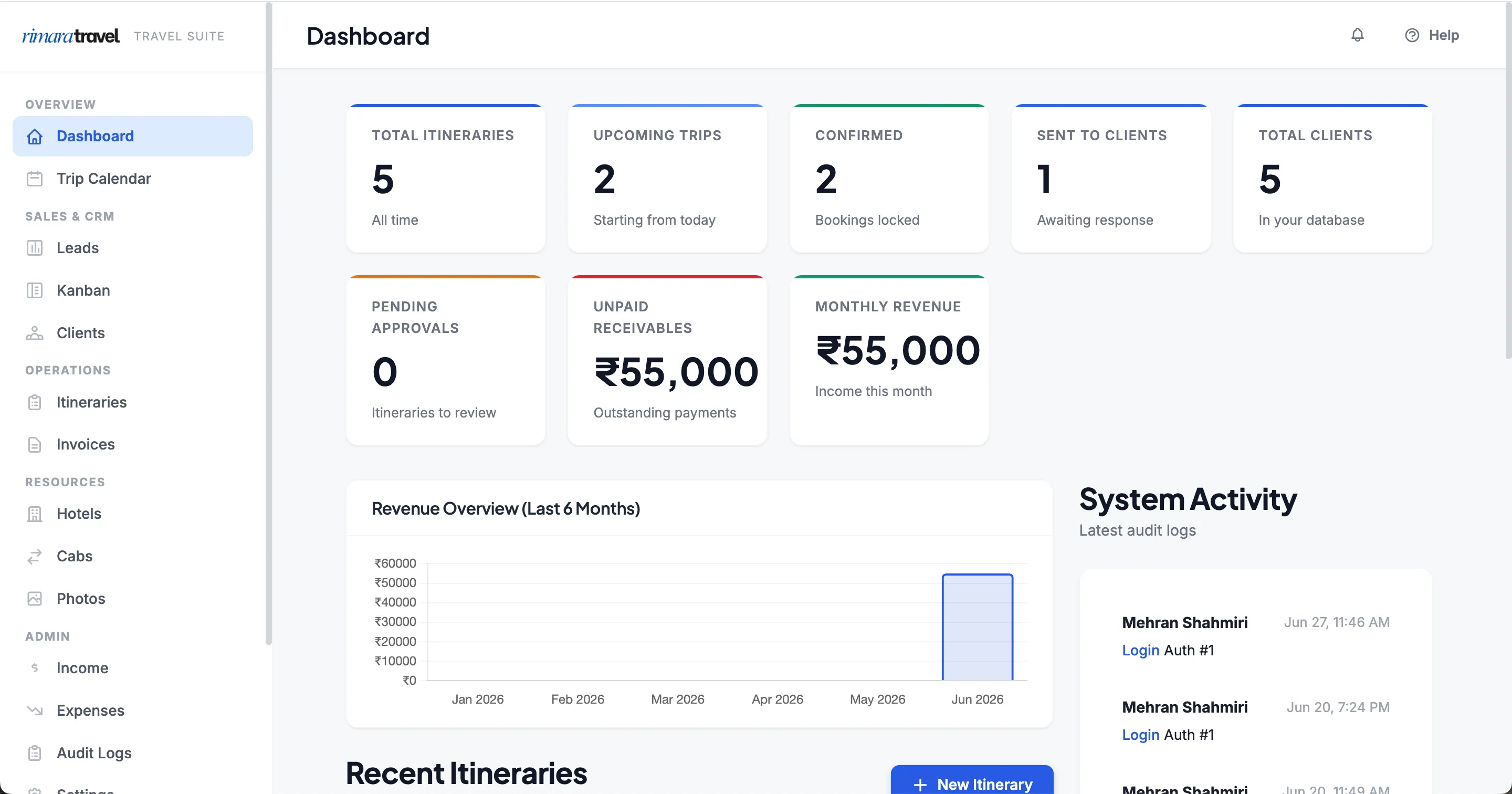Click the Jun 2026 revenue bar
This screenshot has width=1512, height=794.
coord(977,627)
